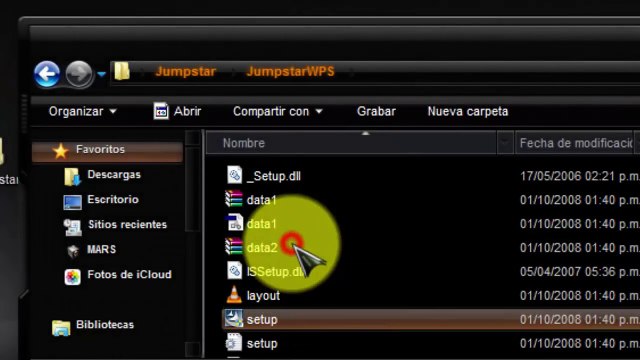The image size is (640, 360).
Task: Select the first data1 archive file
Action: pos(261,200)
